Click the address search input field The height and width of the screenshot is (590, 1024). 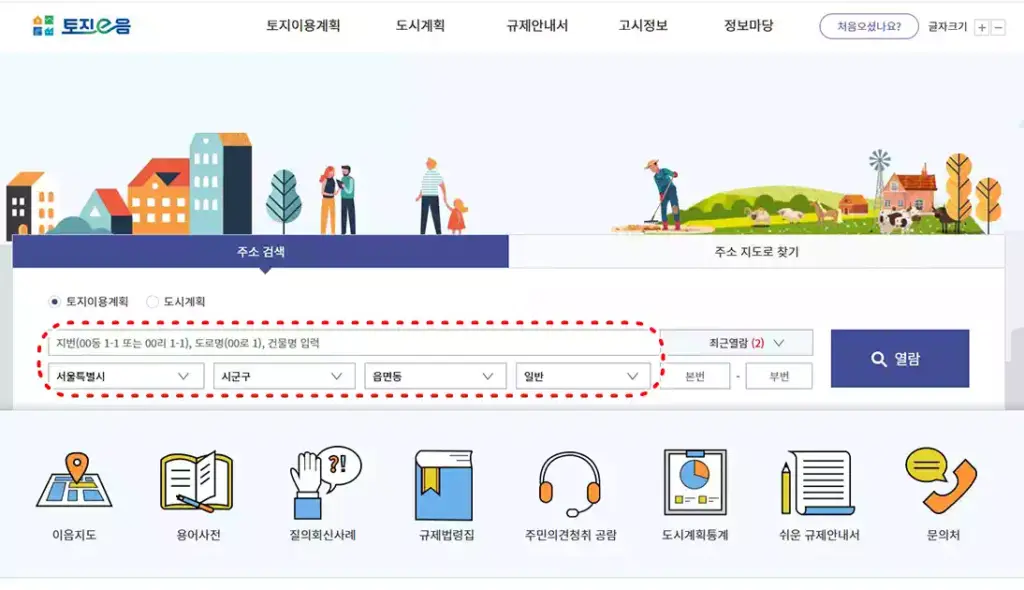point(350,342)
